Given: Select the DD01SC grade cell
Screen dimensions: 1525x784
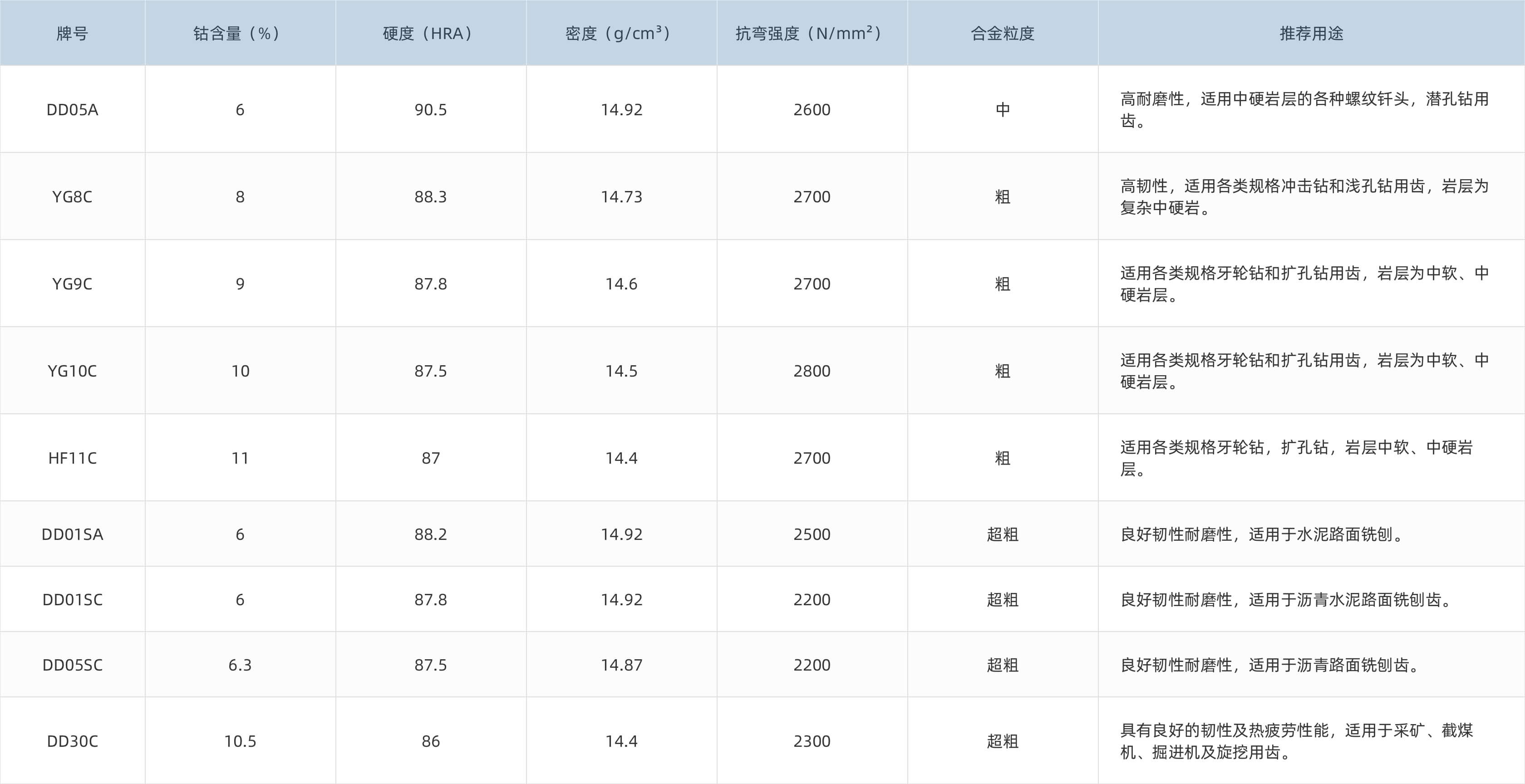Looking at the screenshot, I should (x=71, y=599).
